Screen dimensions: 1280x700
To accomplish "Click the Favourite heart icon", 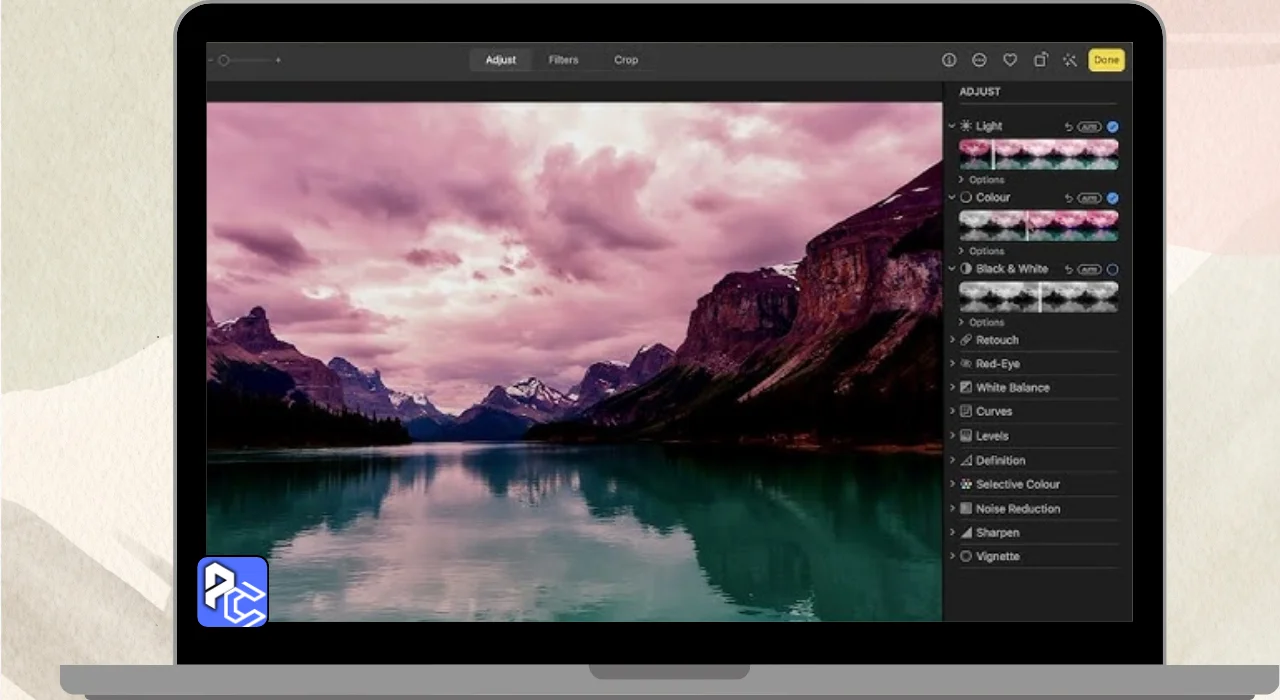I will tap(1010, 60).
